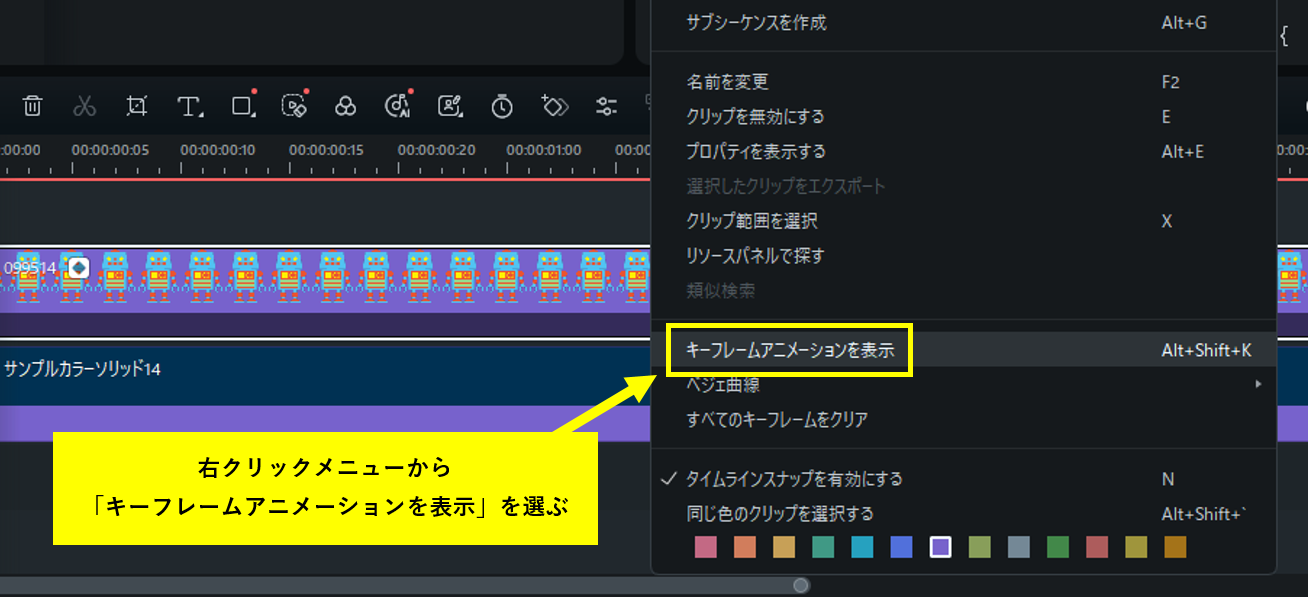Screen dimensions: 1308x597
Task: Select the Text tool
Action: point(186,105)
